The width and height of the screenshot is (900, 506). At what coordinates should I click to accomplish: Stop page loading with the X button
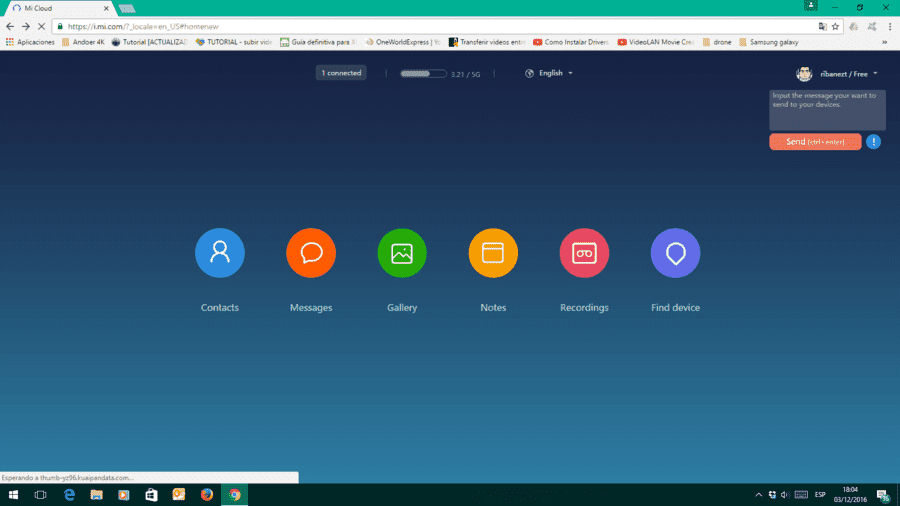[41, 26]
